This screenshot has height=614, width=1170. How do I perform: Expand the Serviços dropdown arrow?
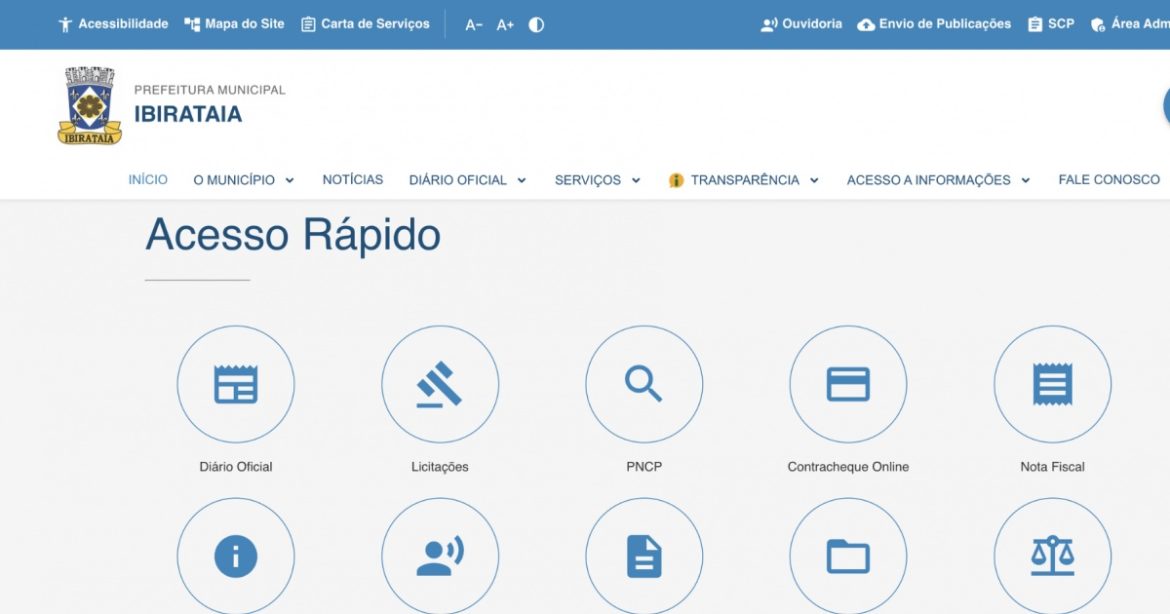(636, 181)
